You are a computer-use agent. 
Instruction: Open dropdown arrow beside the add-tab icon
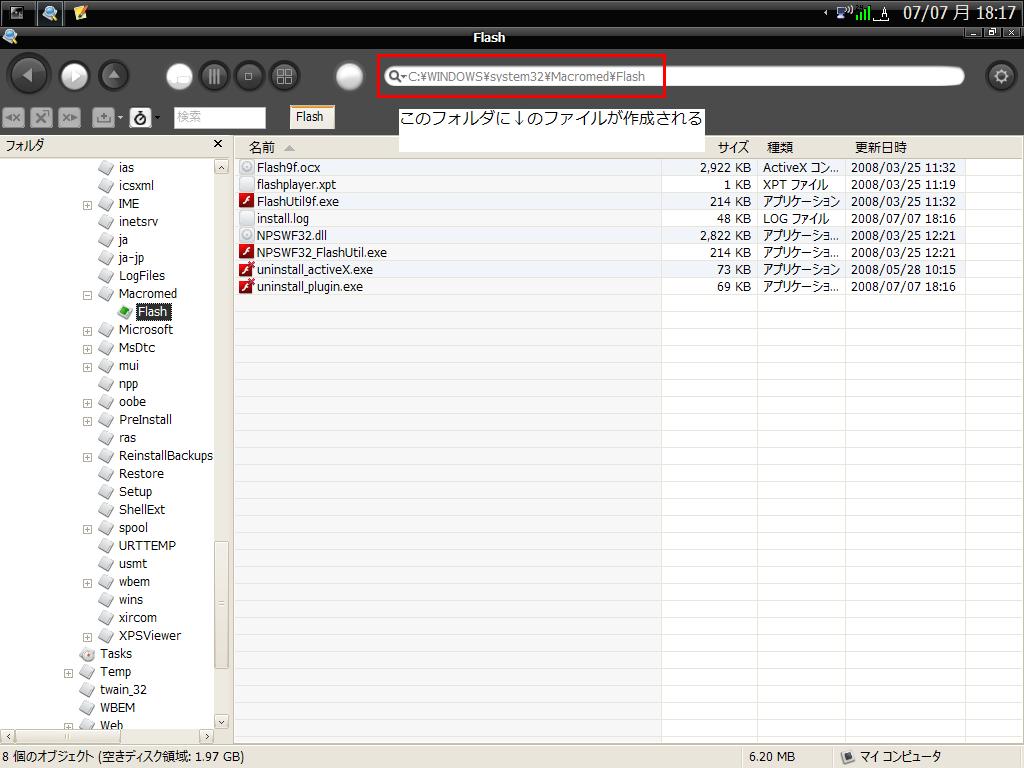tap(121, 118)
